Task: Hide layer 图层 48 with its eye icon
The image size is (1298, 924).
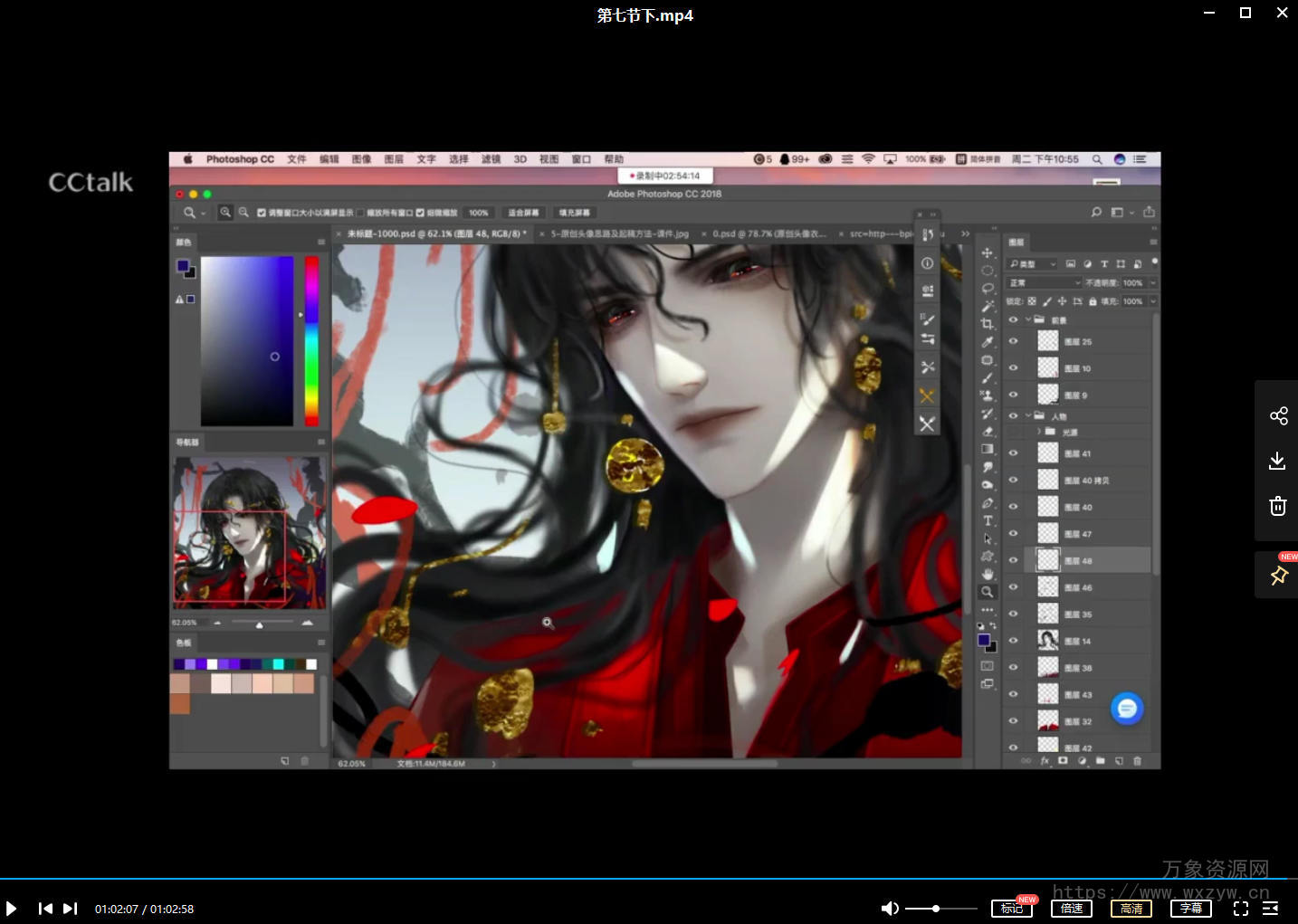Action: pyautogui.click(x=1013, y=561)
